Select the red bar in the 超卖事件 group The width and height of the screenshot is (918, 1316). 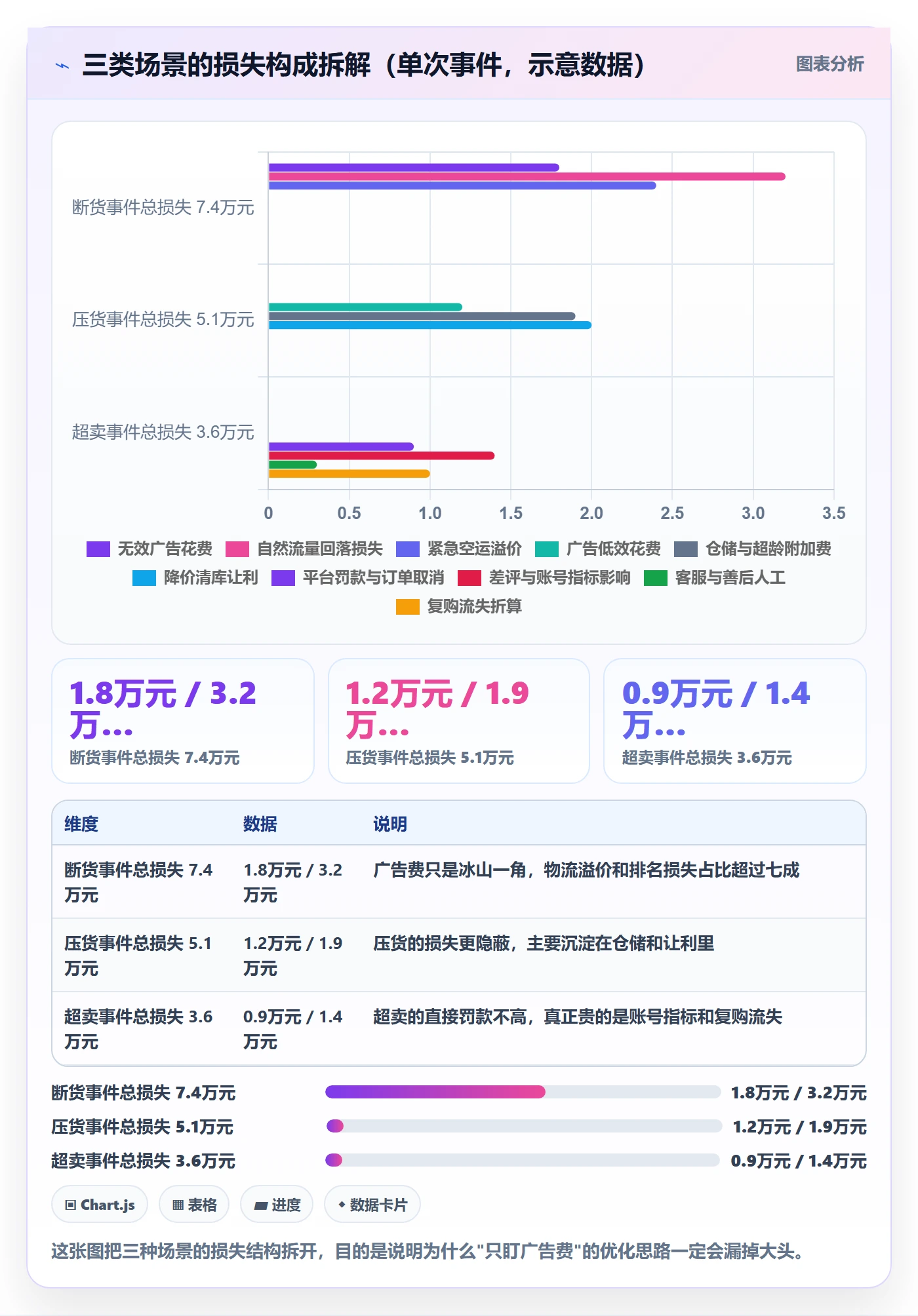382,455
